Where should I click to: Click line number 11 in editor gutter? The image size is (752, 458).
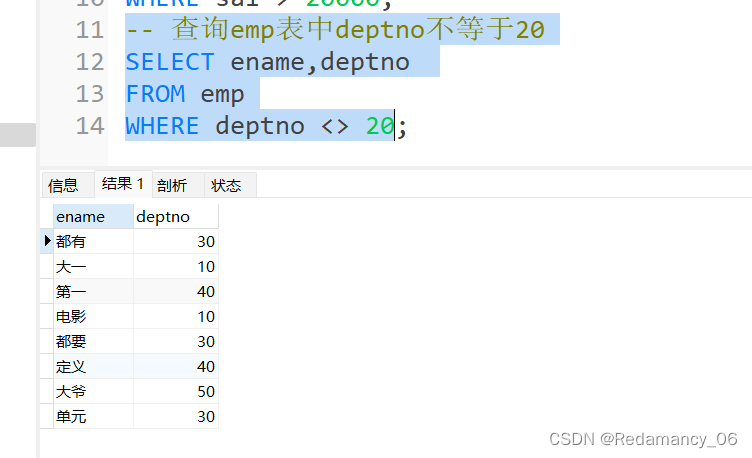[x=90, y=30]
